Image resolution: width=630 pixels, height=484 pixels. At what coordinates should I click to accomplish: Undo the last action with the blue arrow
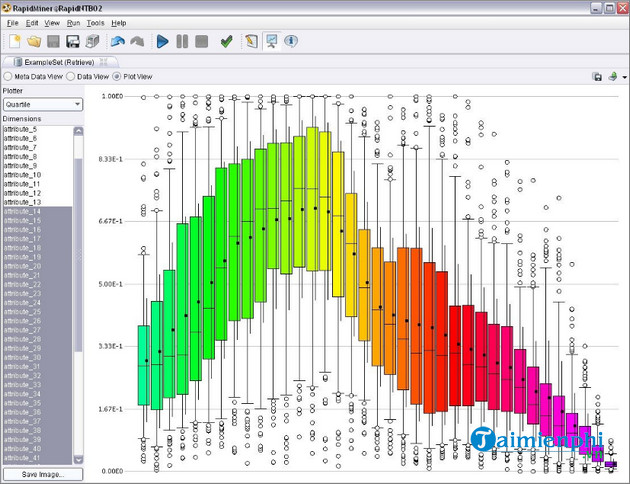click(x=118, y=41)
